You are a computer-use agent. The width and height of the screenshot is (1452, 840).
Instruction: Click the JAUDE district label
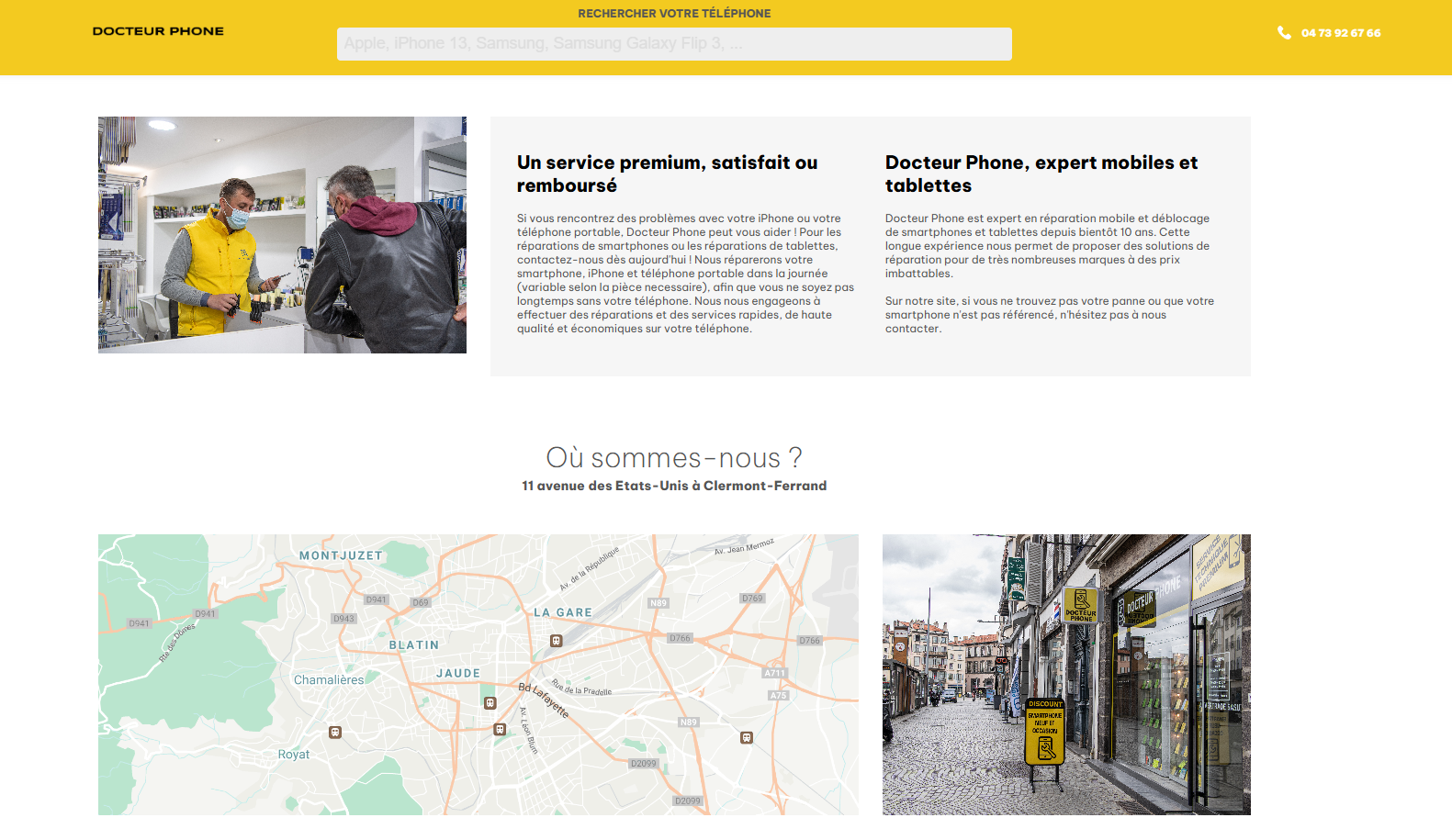click(458, 673)
